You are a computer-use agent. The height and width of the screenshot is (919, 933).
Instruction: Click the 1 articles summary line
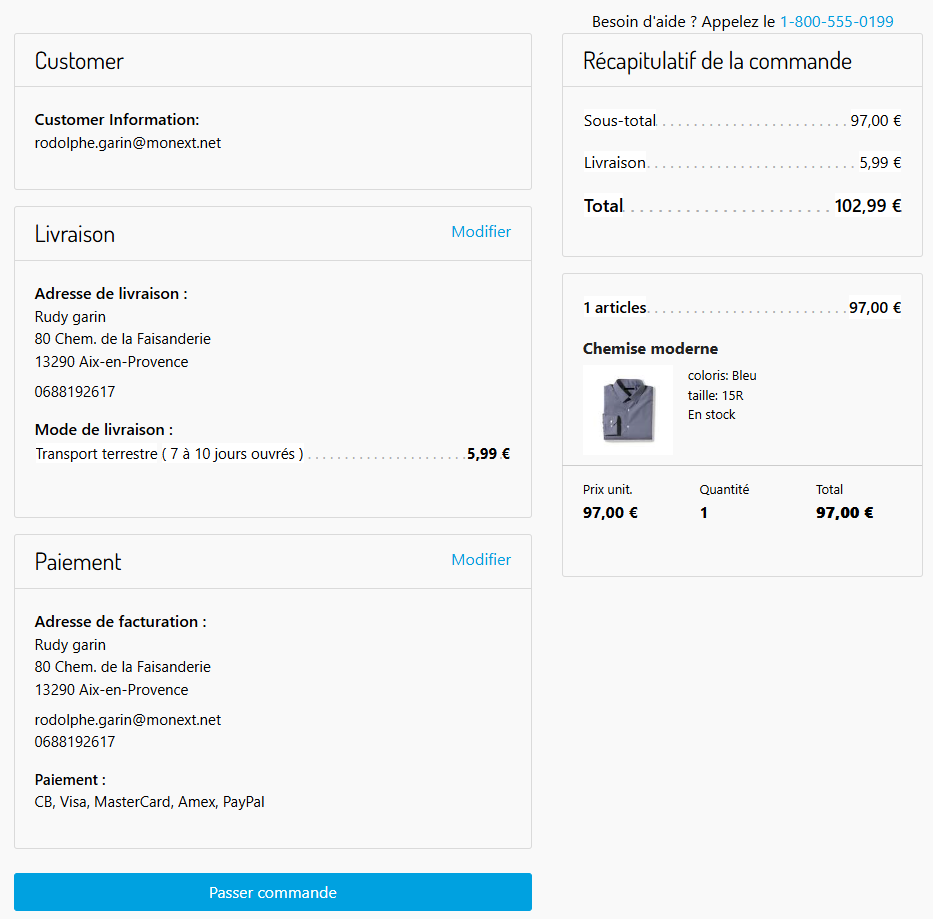click(742, 308)
